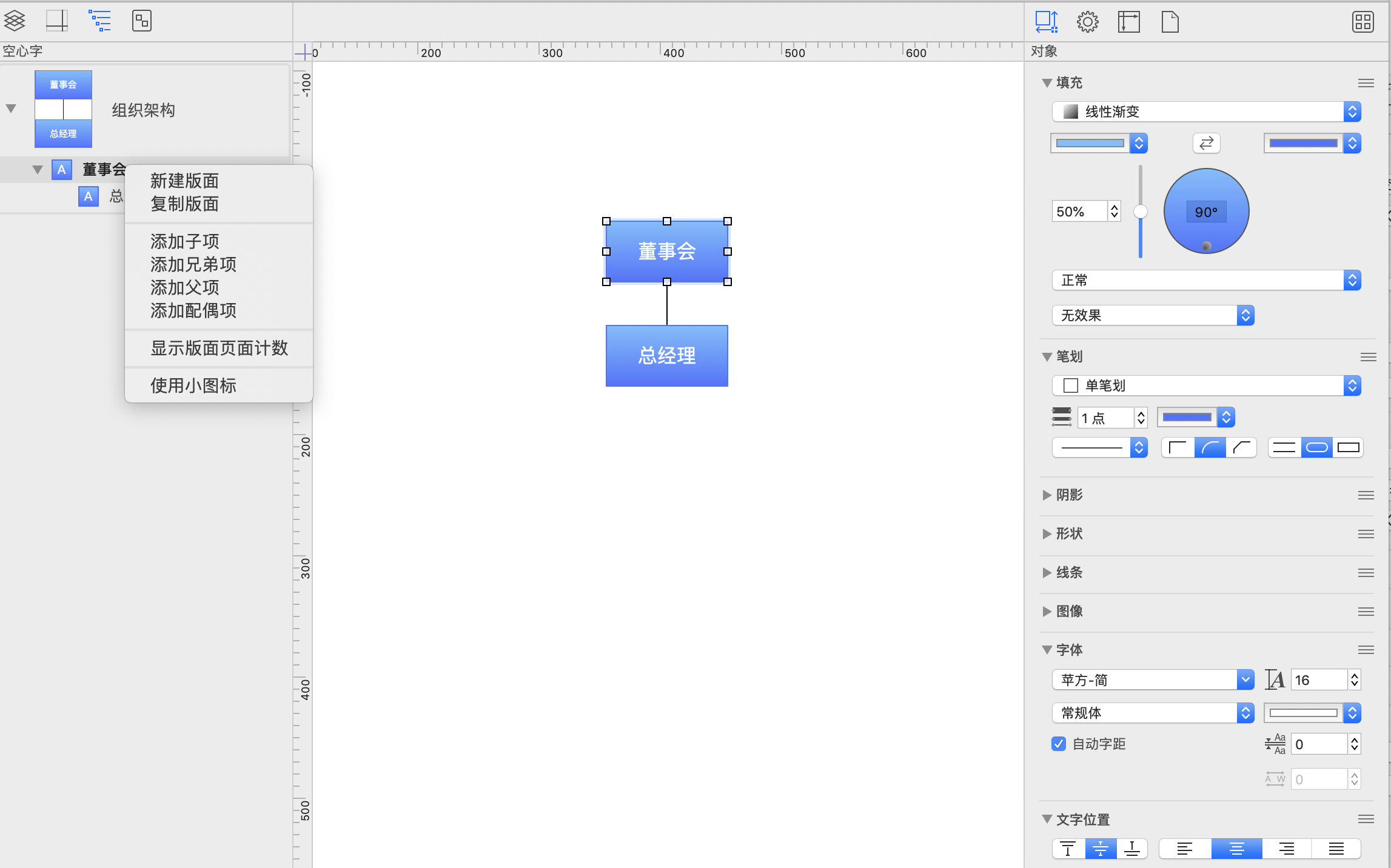
Task: Open the layers sidebar tab icon
Action: pos(15,21)
